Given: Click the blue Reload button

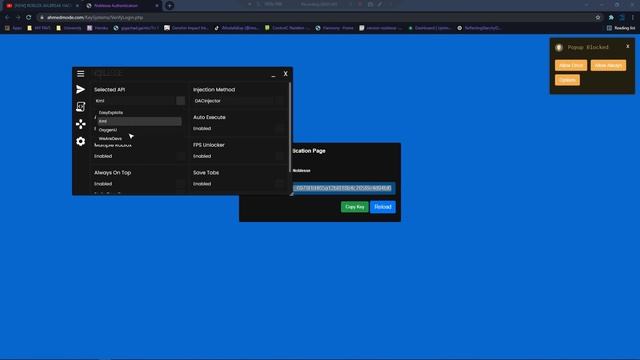Looking at the screenshot, I should [x=383, y=207].
